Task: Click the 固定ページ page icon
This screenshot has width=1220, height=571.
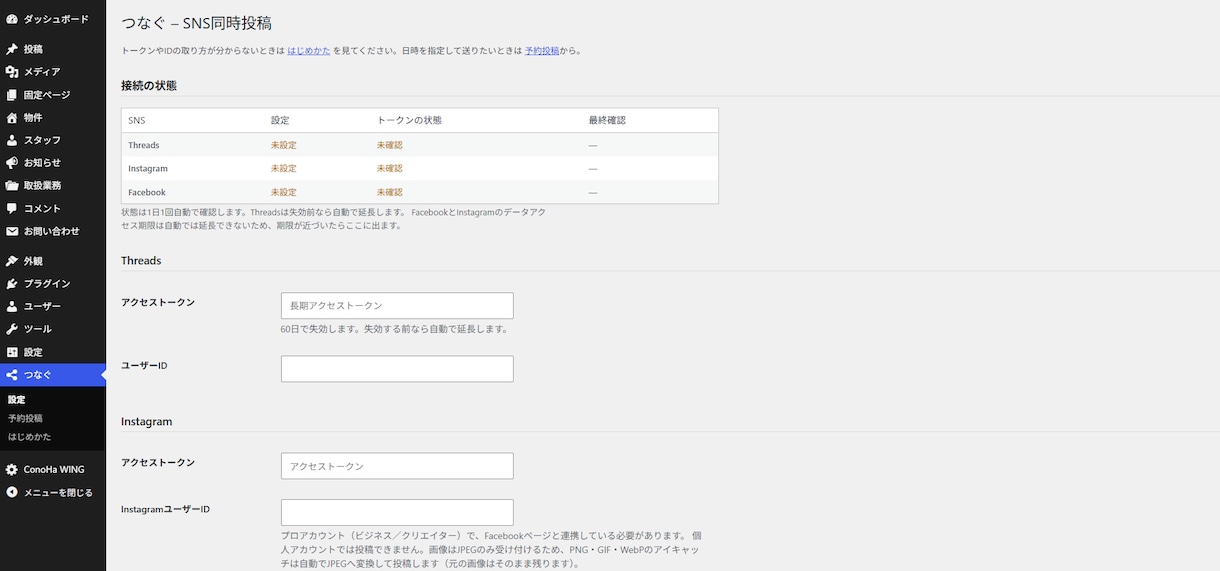Action: click(x=12, y=95)
